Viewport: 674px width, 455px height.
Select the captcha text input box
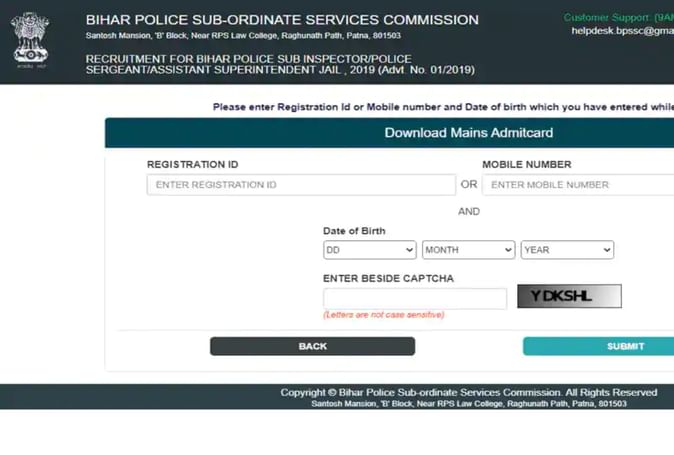(415, 298)
